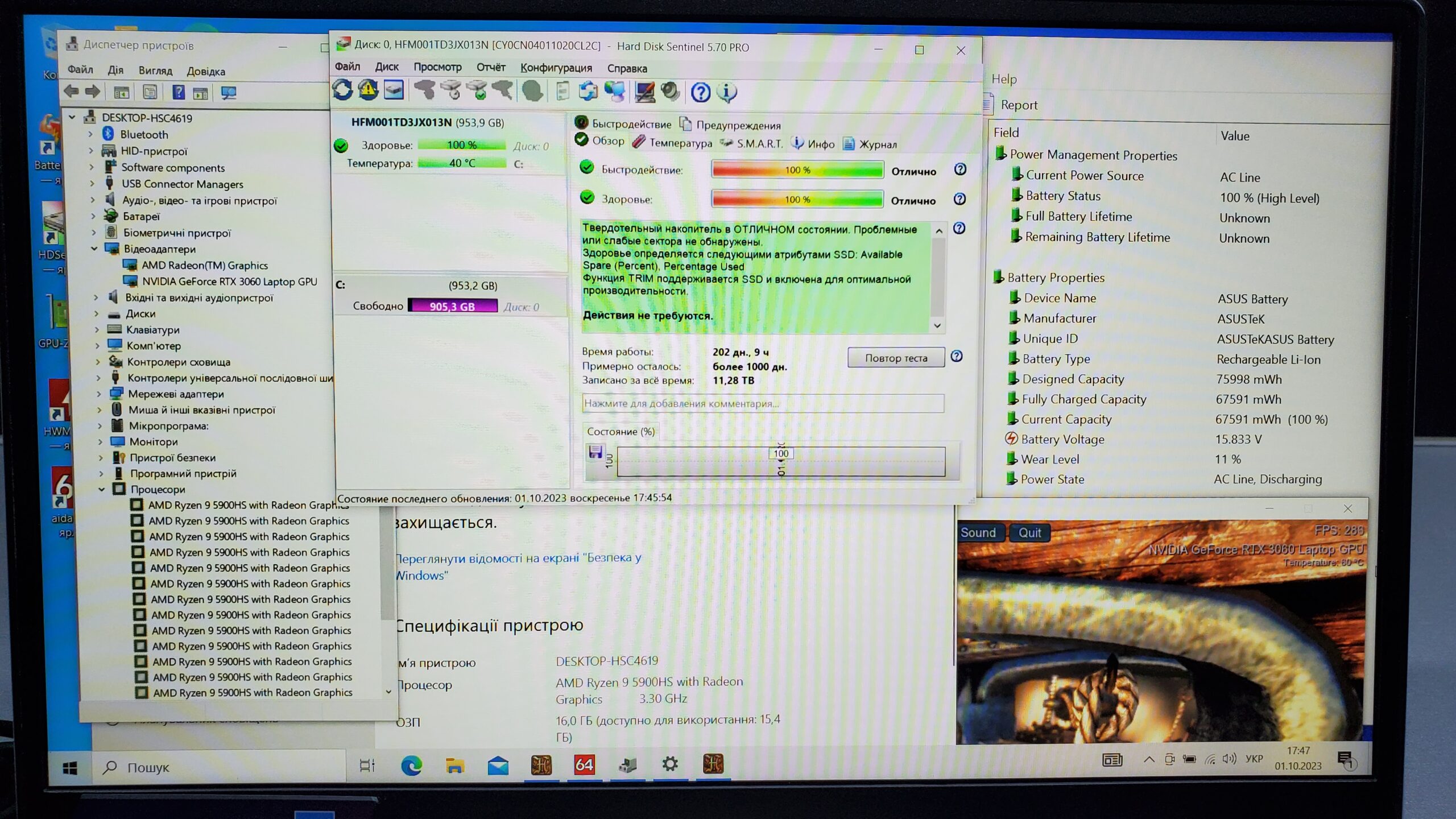
Task: Click the refresh disk info toolbar icon
Action: click(342, 90)
